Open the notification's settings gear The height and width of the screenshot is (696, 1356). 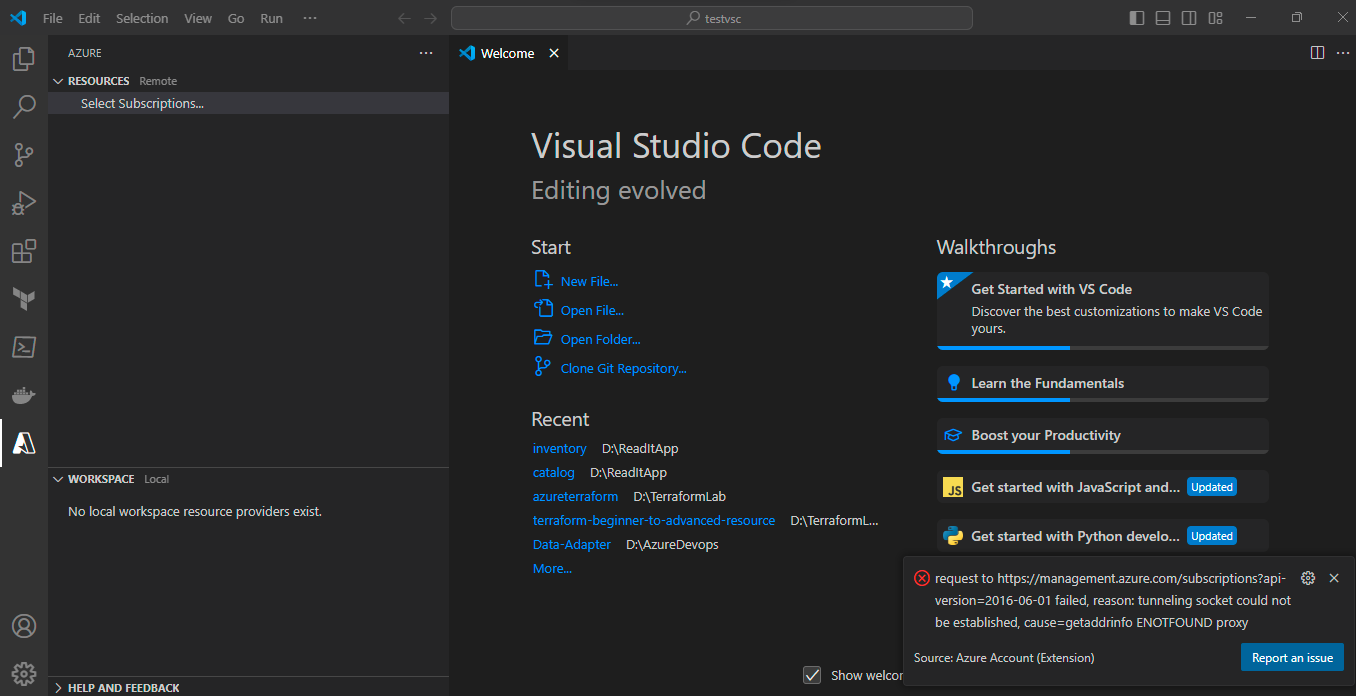click(1308, 578)
